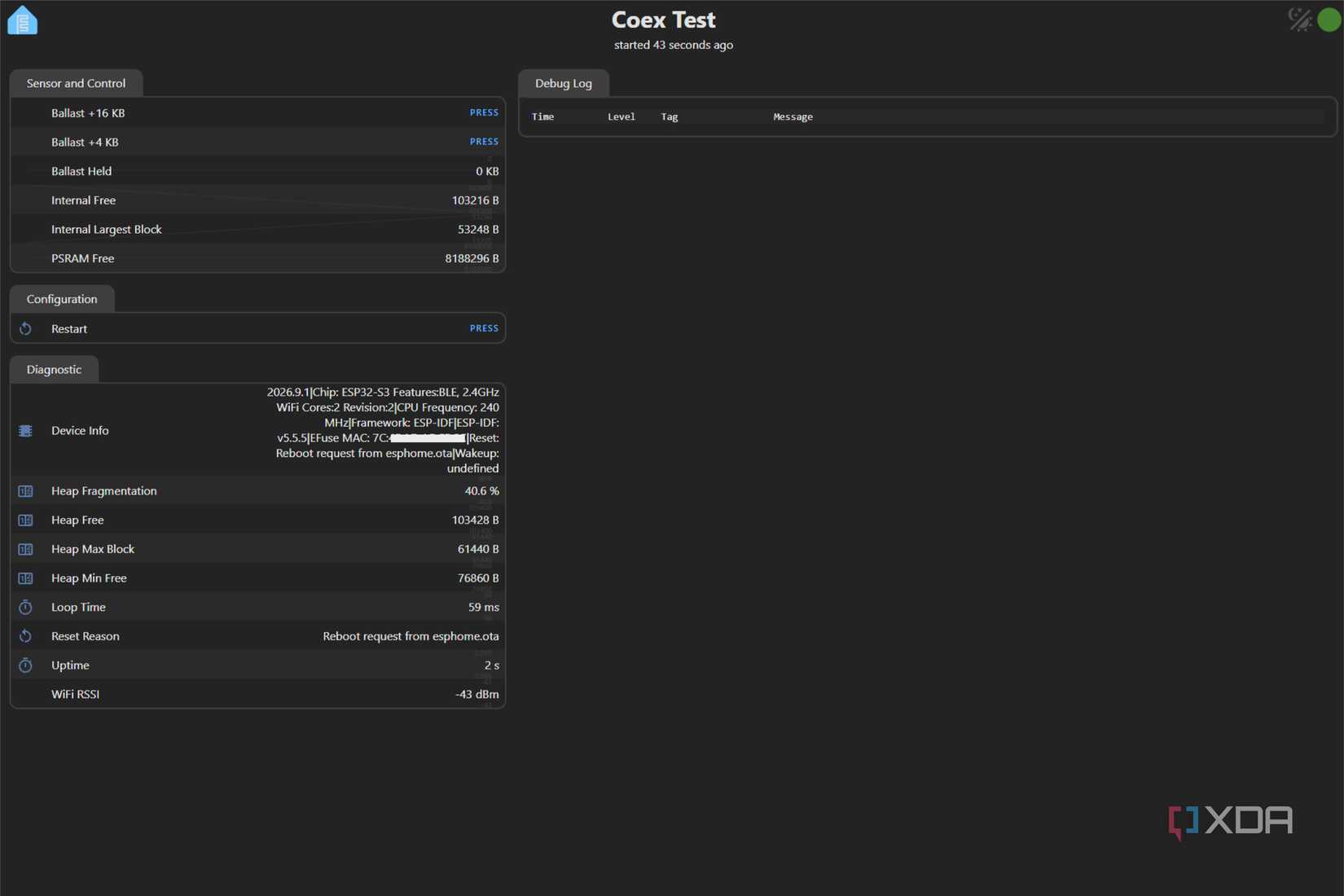
Task: Click the Ballast Held label
Action: pyautogui.click(x=81, y=171)
